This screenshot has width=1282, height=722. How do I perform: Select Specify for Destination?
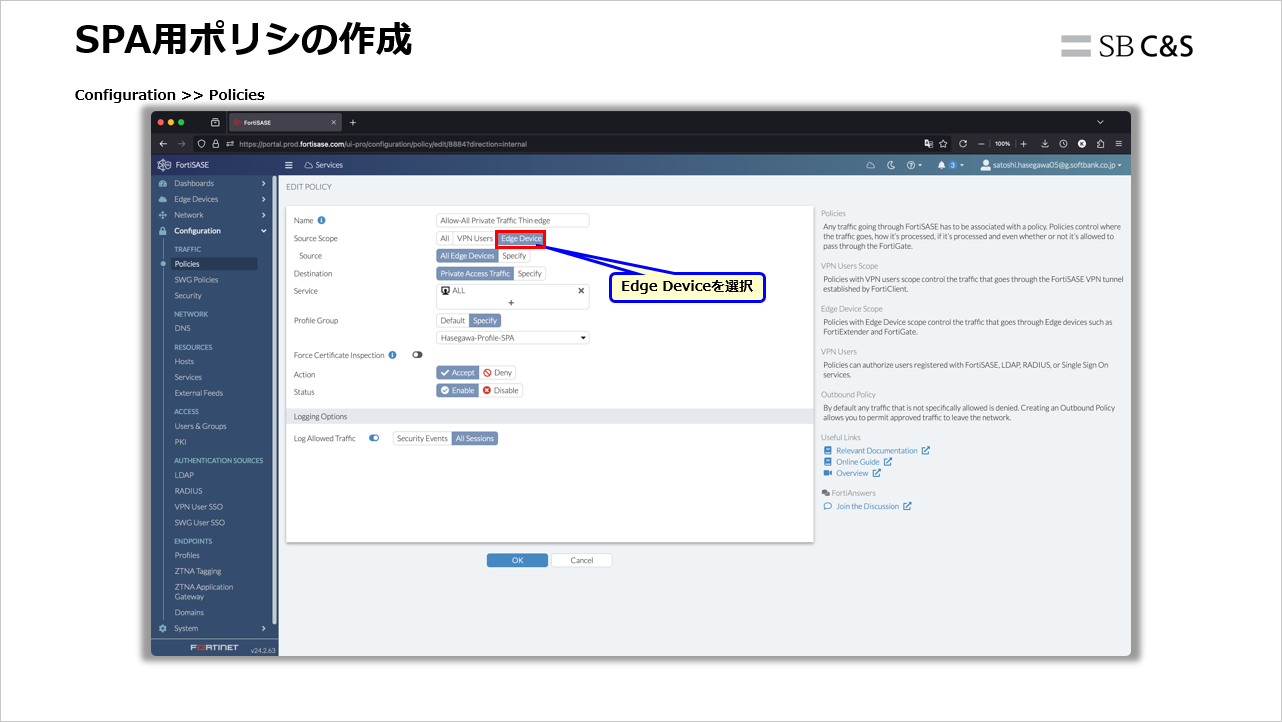530,273
